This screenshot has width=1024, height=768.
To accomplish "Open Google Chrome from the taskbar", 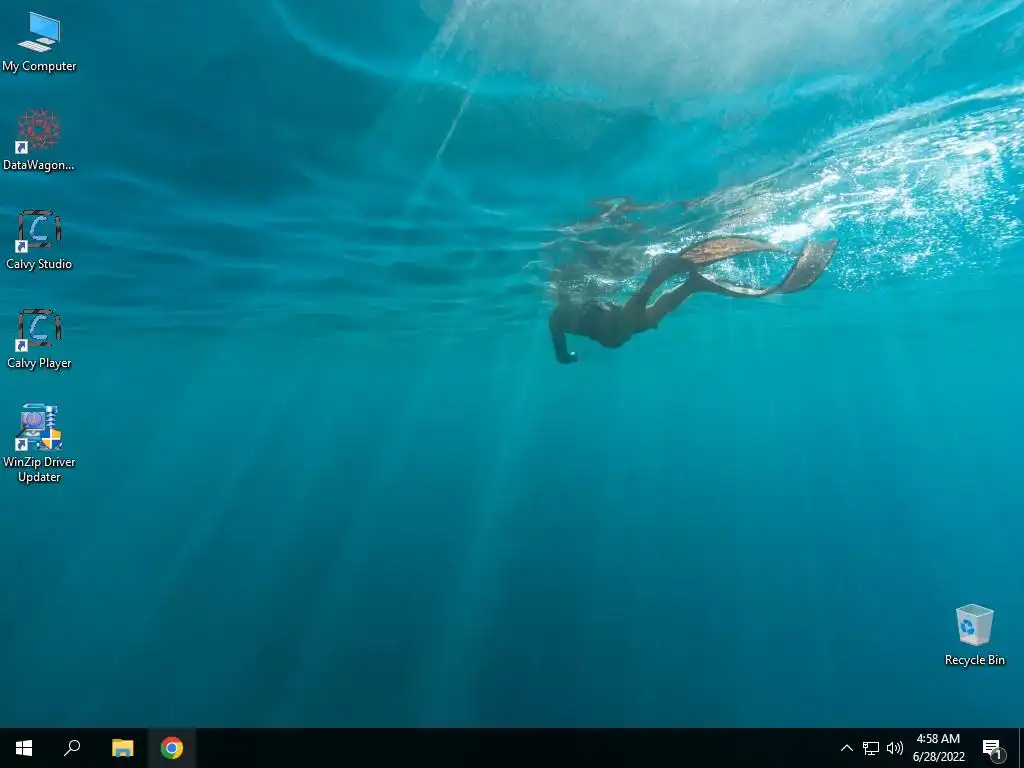I will (x=172, y=748).
